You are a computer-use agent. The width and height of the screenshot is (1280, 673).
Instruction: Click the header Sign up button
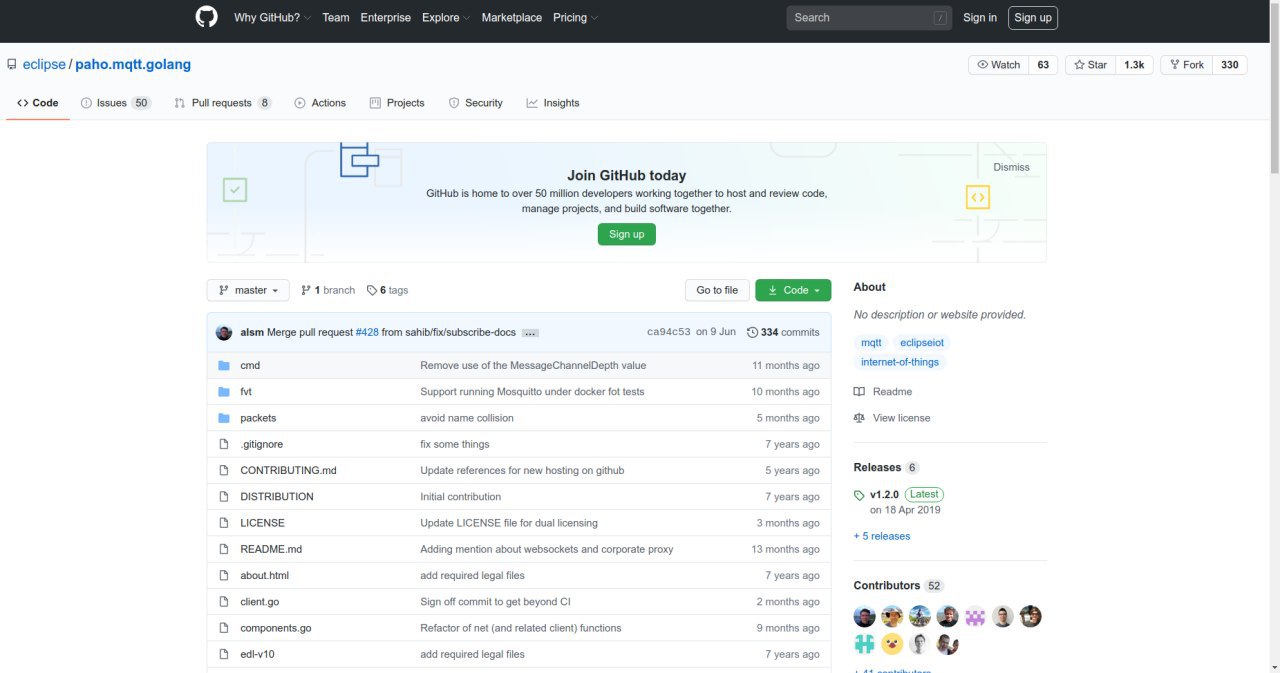(1032, 18)
